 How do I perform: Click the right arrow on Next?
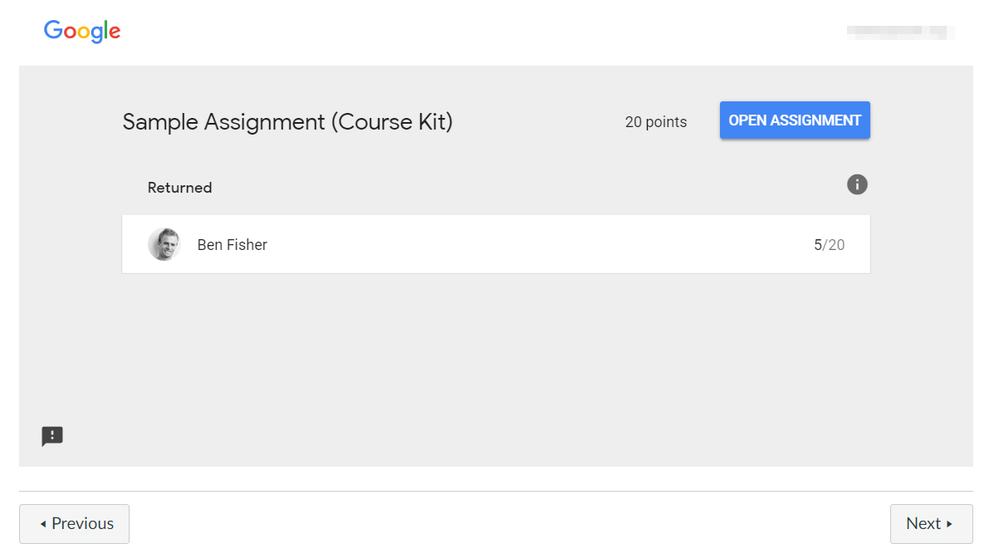949,524
